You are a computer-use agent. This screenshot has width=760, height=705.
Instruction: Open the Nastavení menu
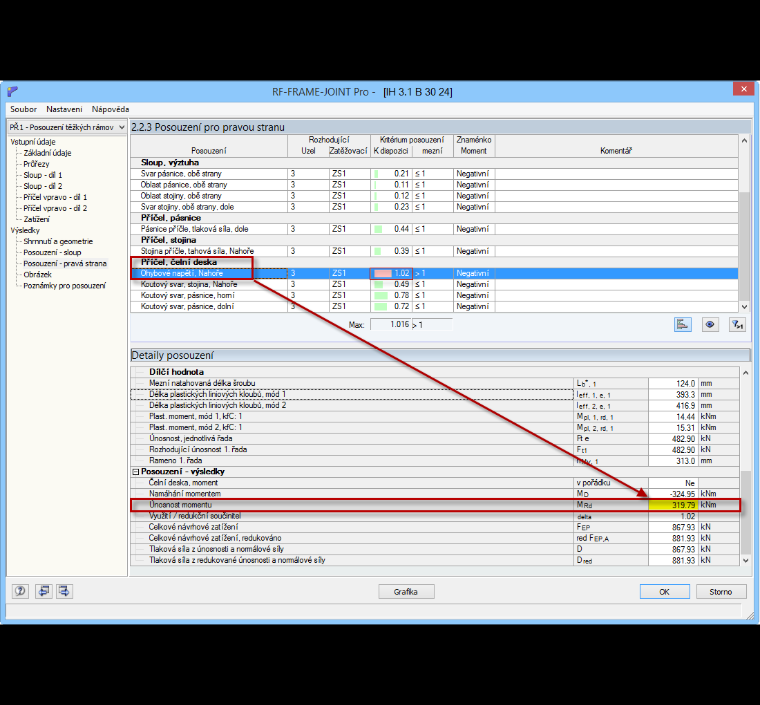point(64,109)
